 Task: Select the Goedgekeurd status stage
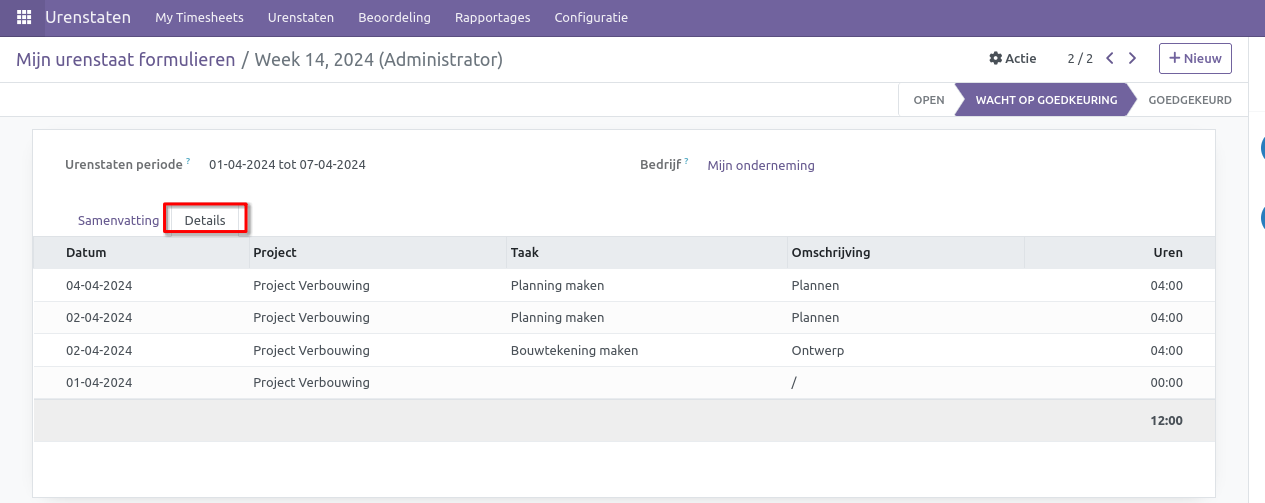pyautogui.click(x=1189, y=100)
